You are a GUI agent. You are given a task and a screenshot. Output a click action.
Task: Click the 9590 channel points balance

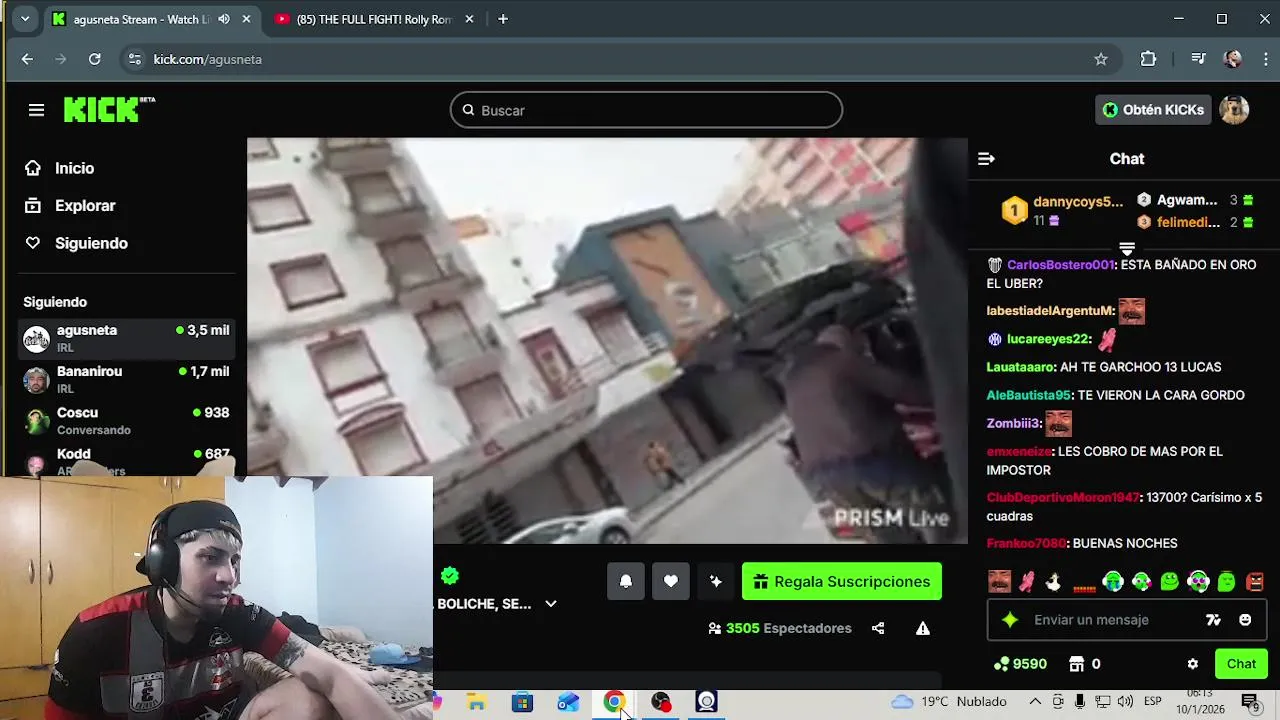click(x=1020, y=664)
